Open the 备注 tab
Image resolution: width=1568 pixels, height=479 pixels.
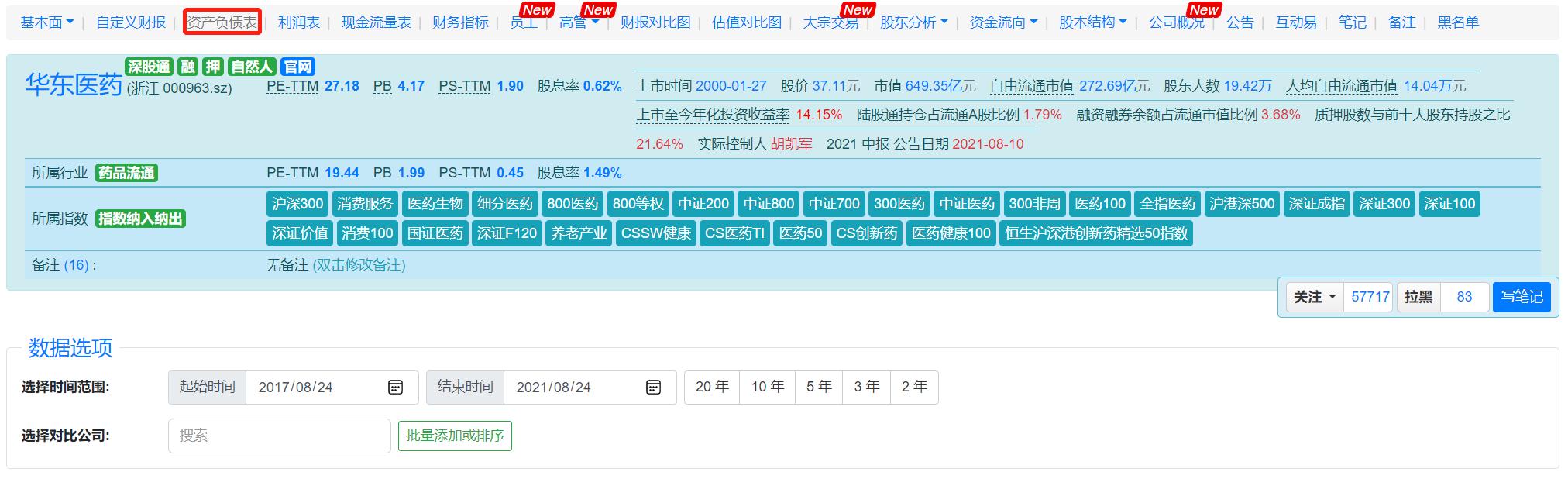1401,22
